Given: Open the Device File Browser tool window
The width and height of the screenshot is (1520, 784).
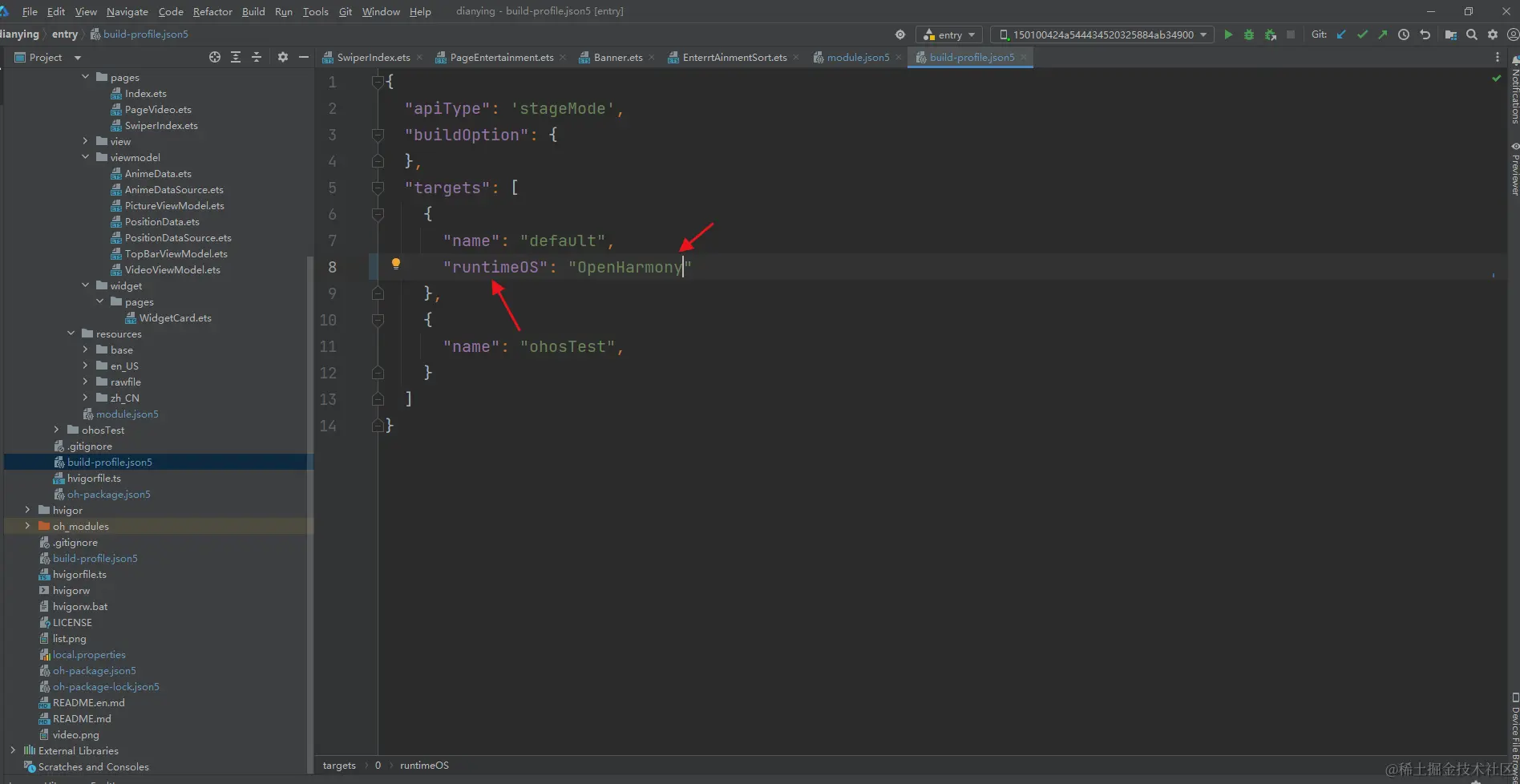Looking at the screenshot, I should [1514, 738].
